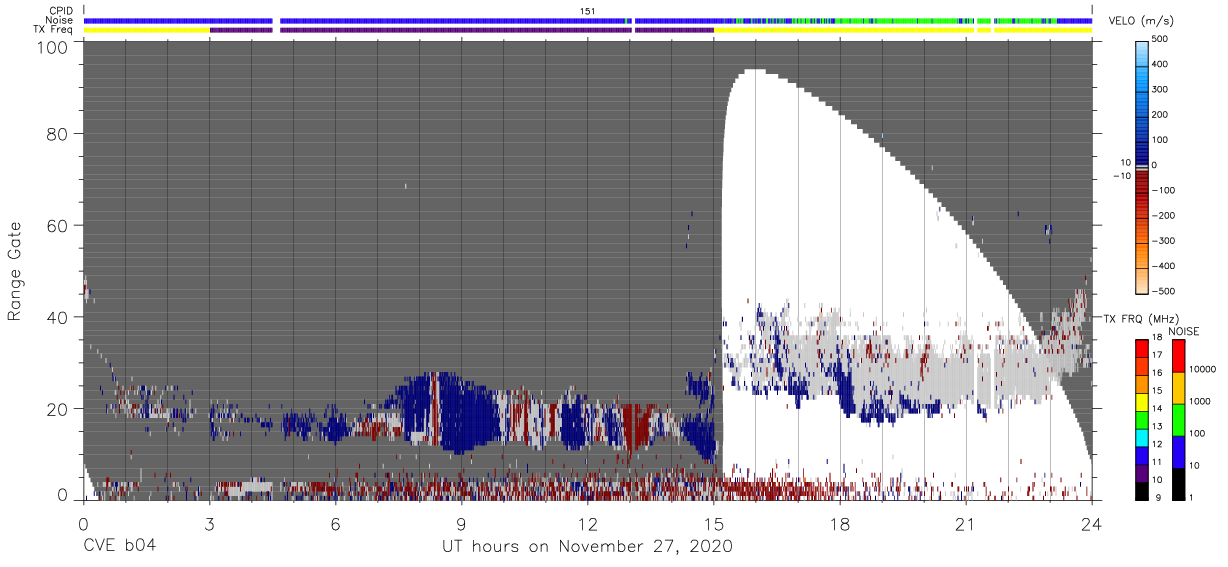Click the 12 tick on UT hours axis

pyautogui.click(x=588, y=523)
